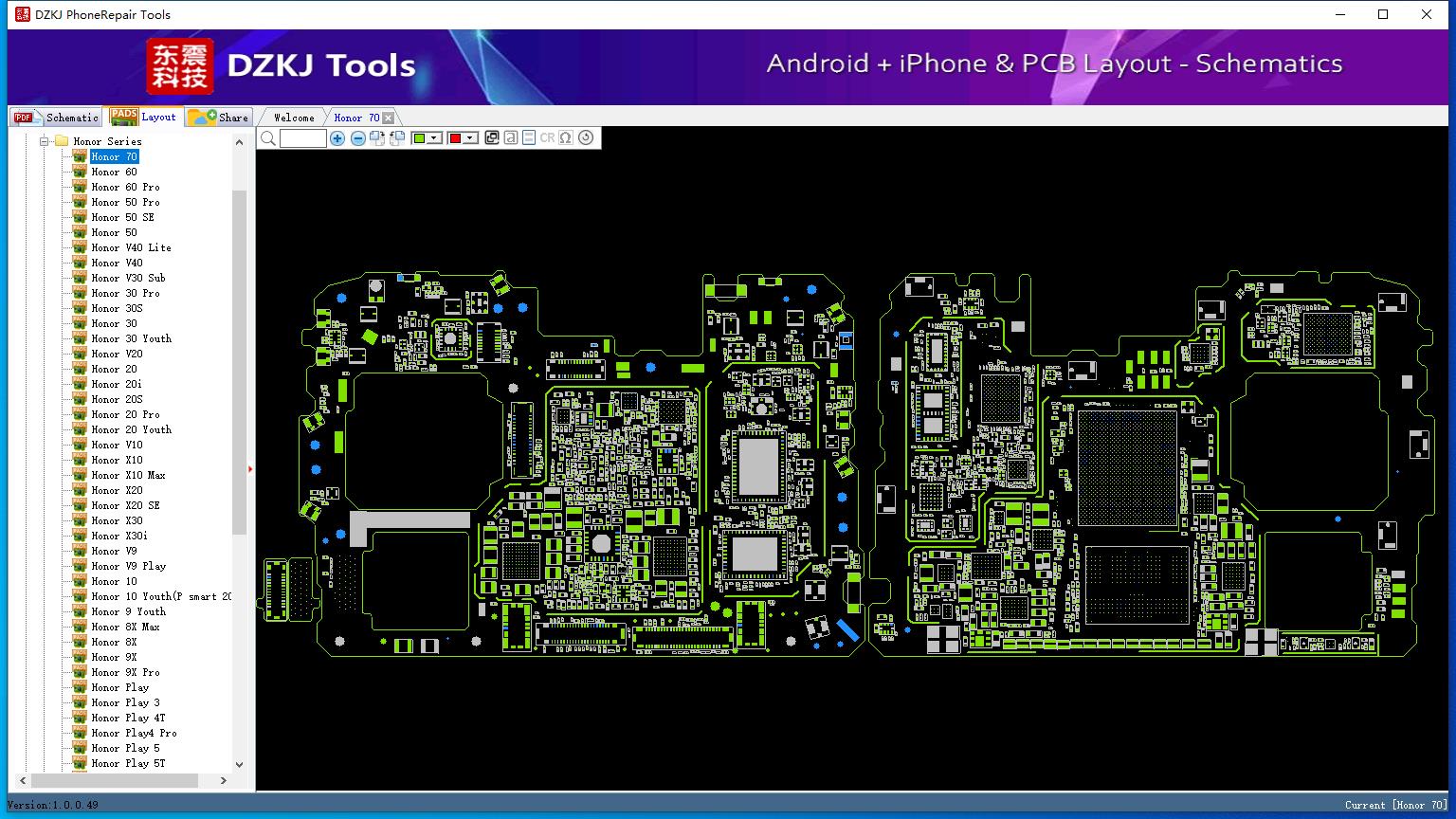
Task: Click the green color swatch
Action: [419, 138]
